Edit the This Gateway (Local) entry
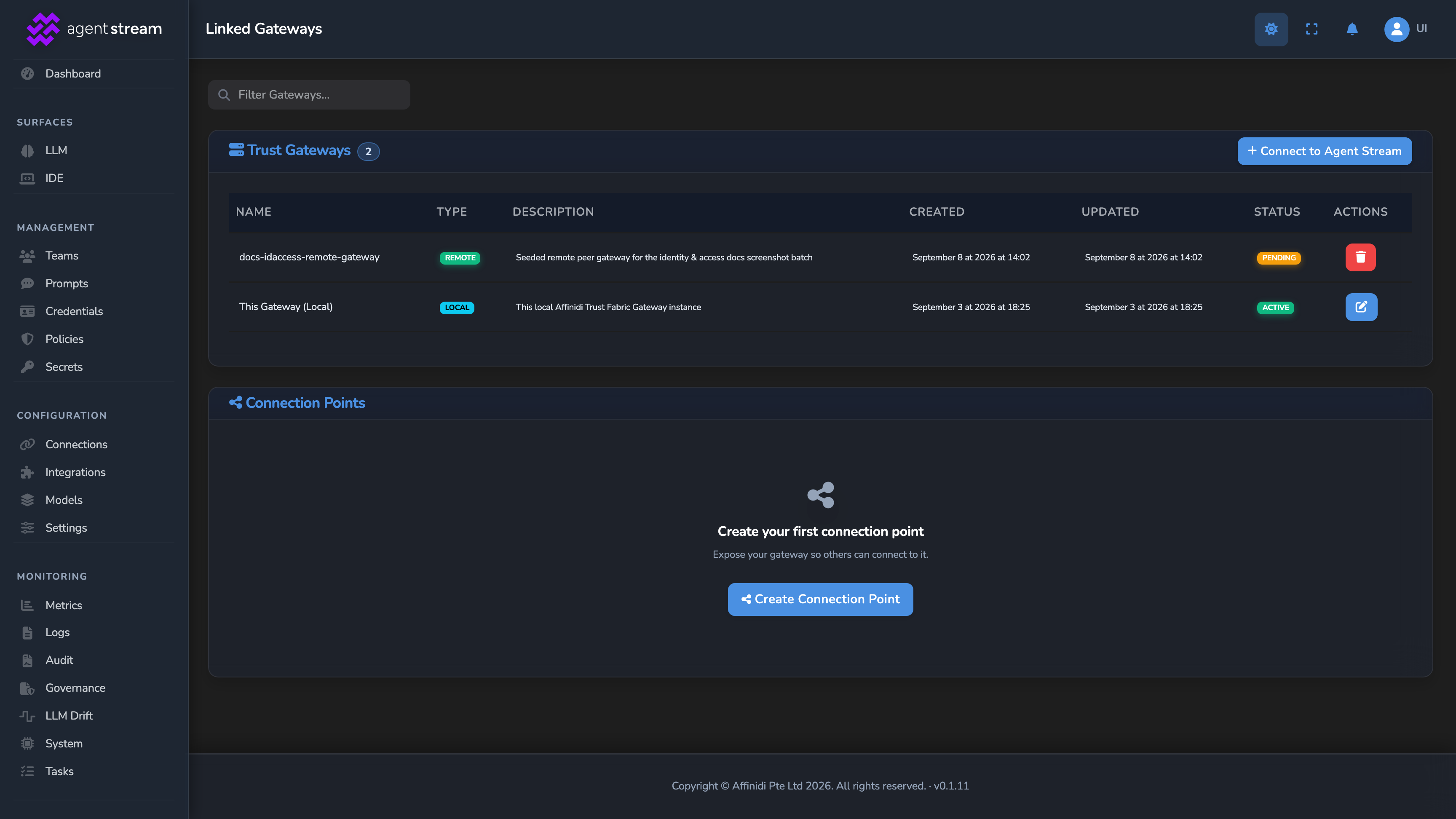Viewport: 1456px width, 819px height. [x=1361, y=307]
